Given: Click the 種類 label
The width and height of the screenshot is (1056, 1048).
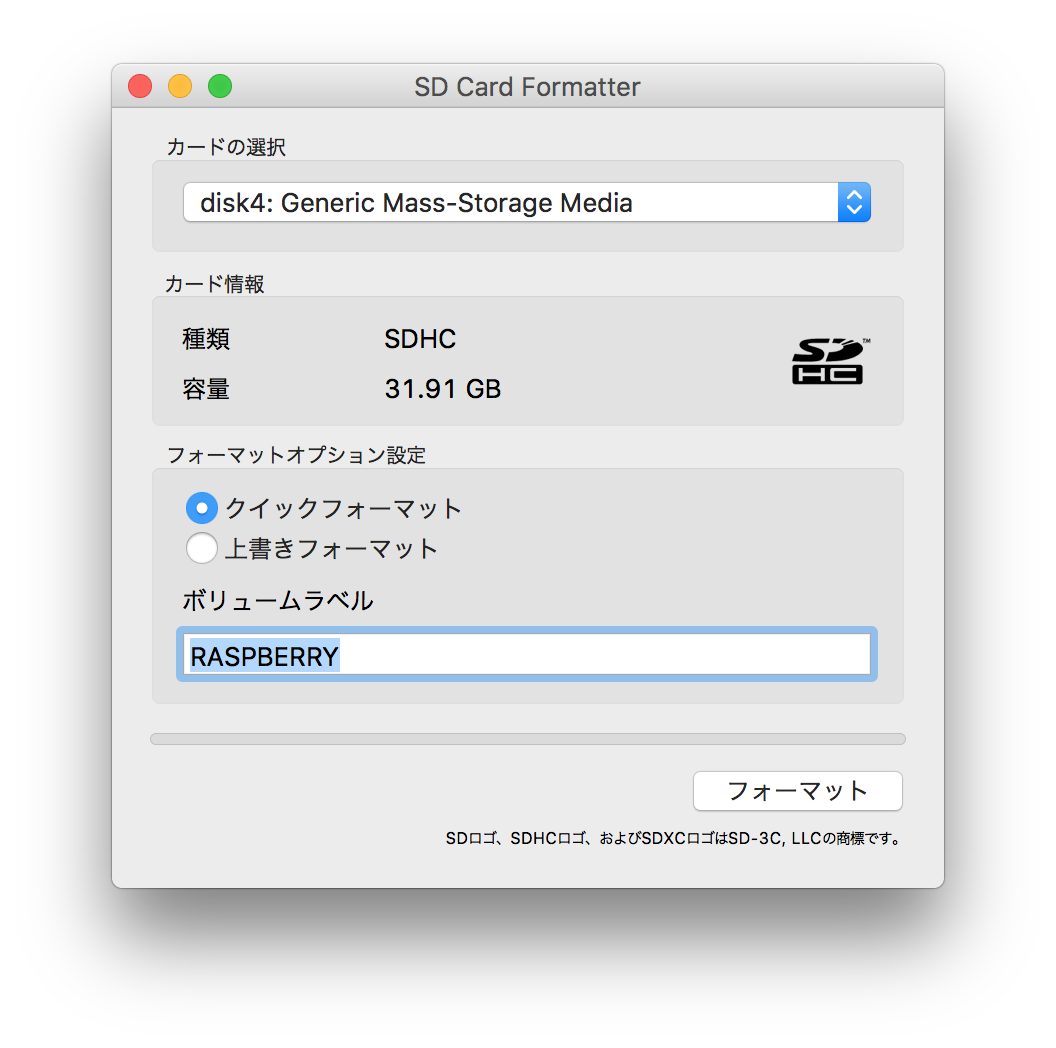Looking at the screenshot, I should pos(206,339).
